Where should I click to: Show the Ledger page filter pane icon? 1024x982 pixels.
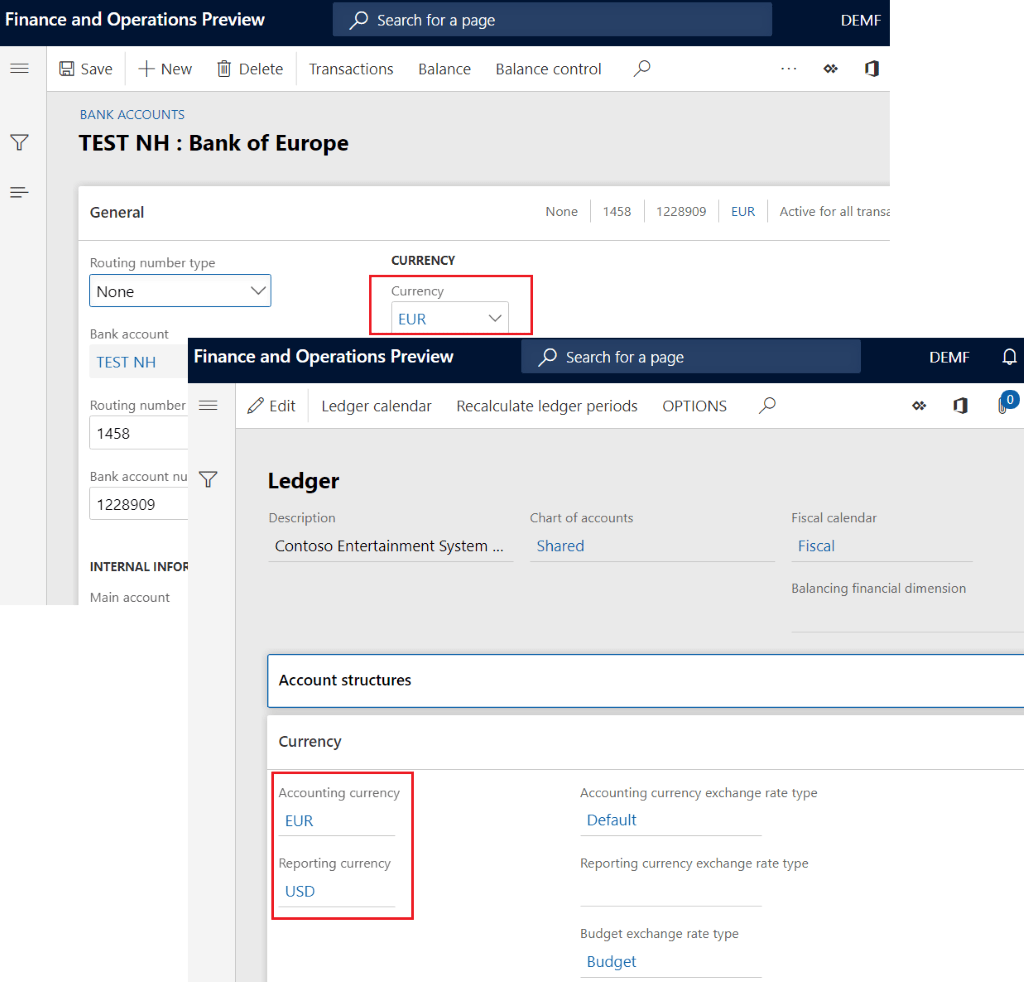tap(208, 479)
